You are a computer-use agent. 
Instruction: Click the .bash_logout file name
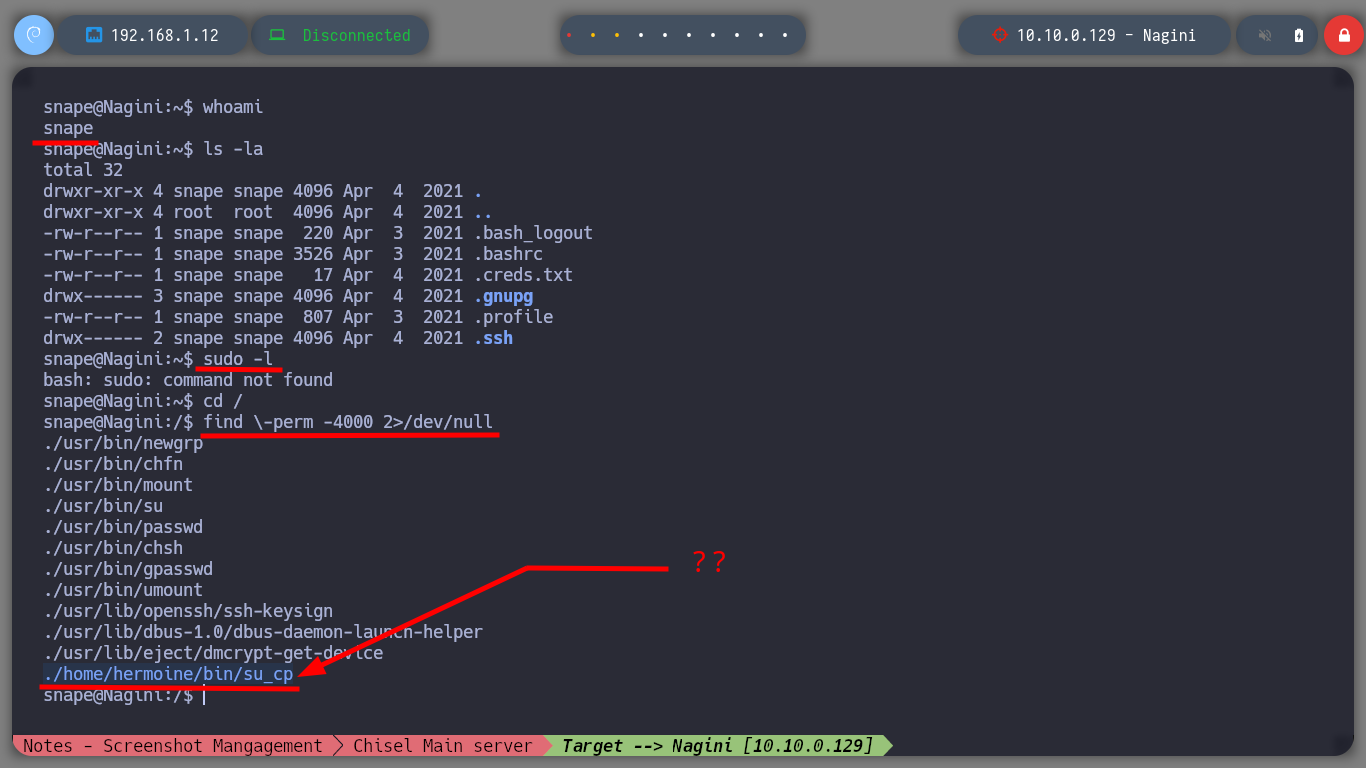pos(533,233)
